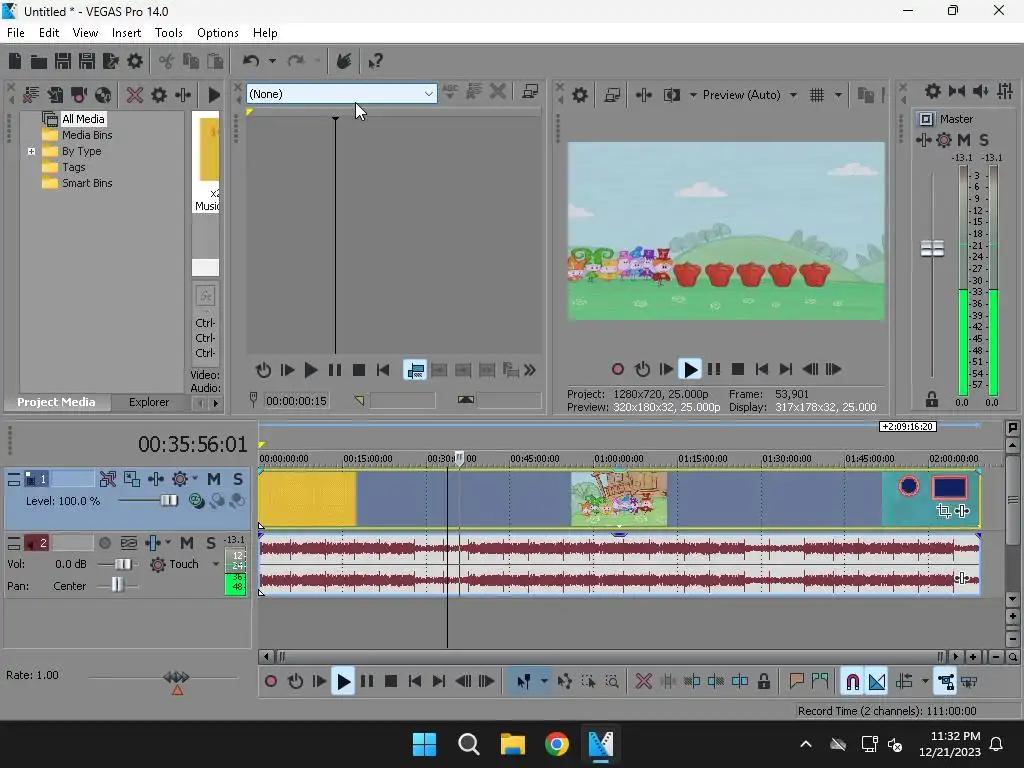Select Media Bins folder
Image resolution: width=1024 pixels, height=768 pixels.
point(87,135)
